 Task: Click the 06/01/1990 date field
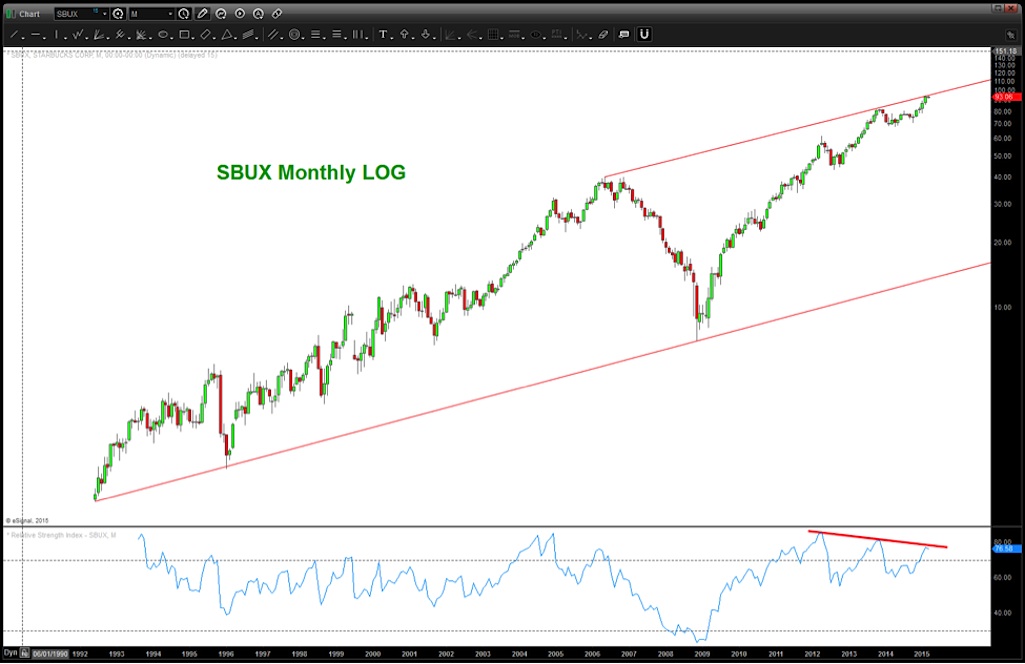point(50,654)
